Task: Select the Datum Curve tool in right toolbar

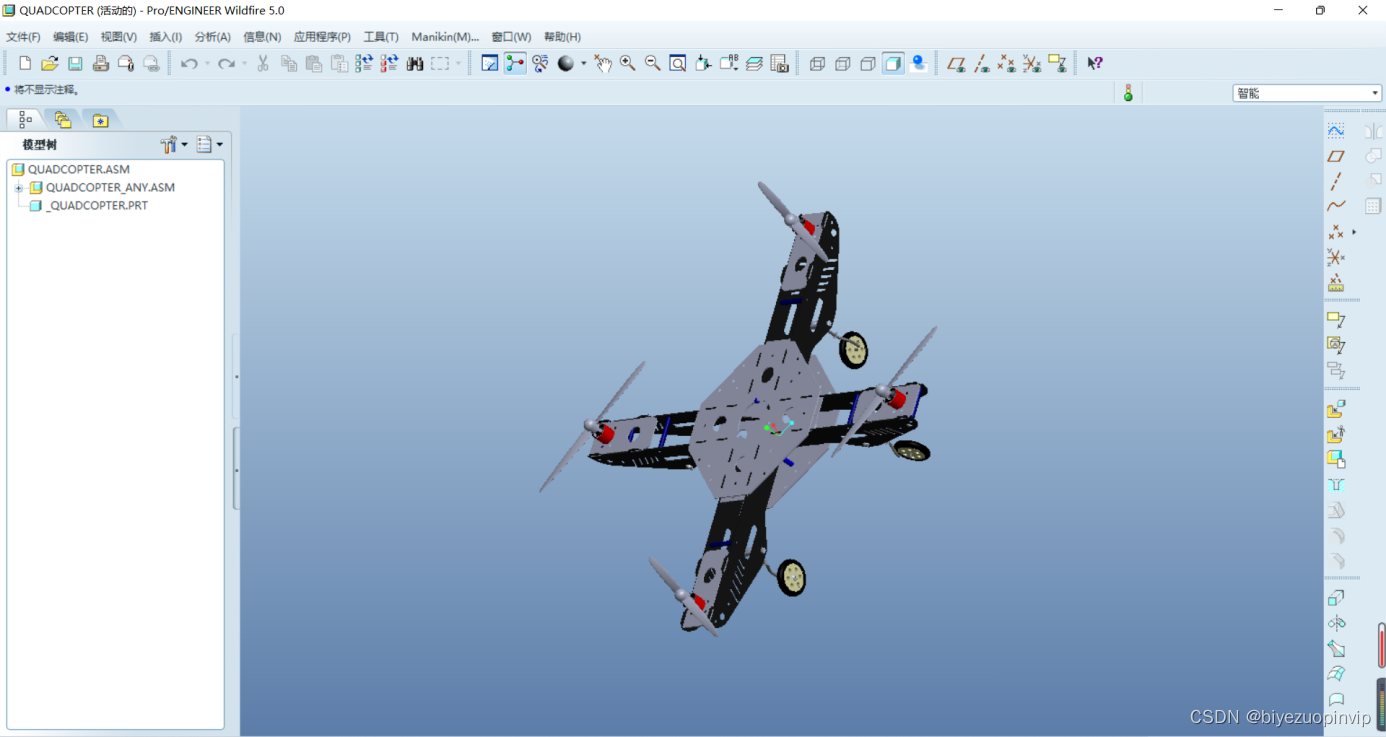Action: [x=1336, y=206]
